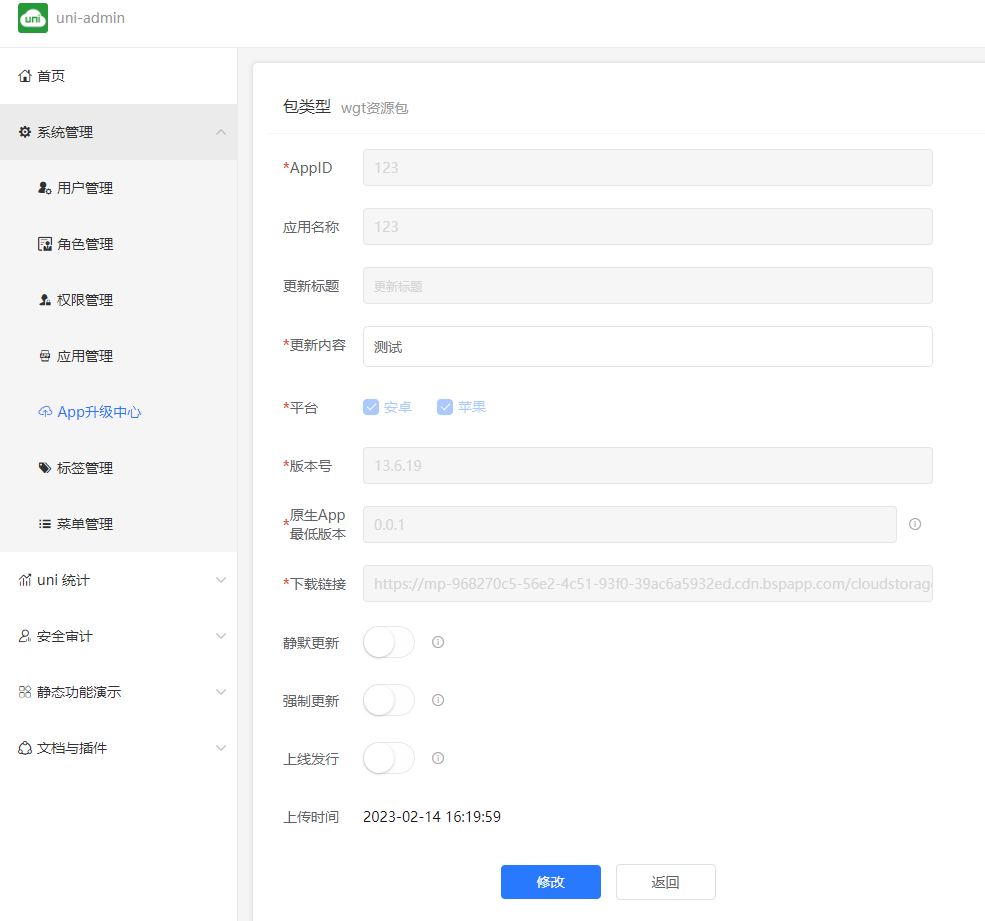Screen dimensions: 985x921
Task: Click the info icon next to 静默更新
Action: (x=437, y=642)
